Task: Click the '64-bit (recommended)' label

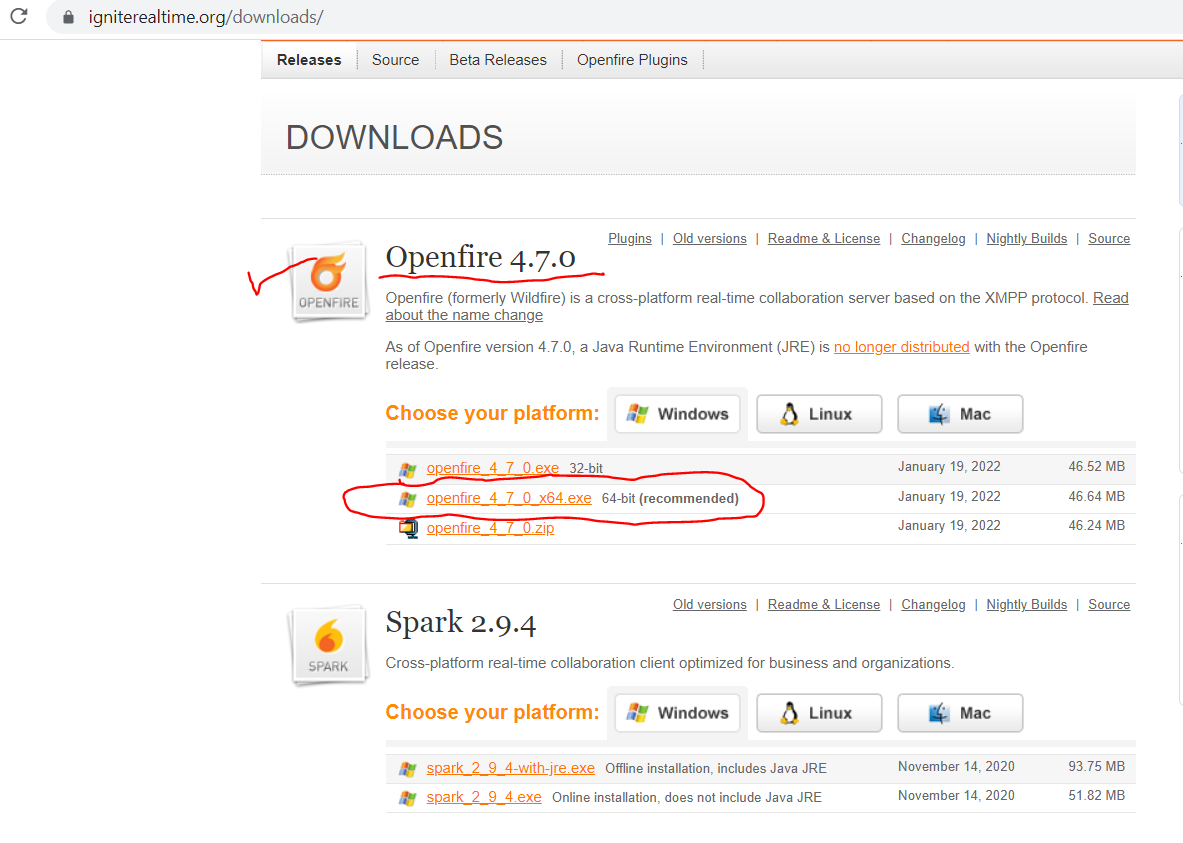Action: click(670, 499)
